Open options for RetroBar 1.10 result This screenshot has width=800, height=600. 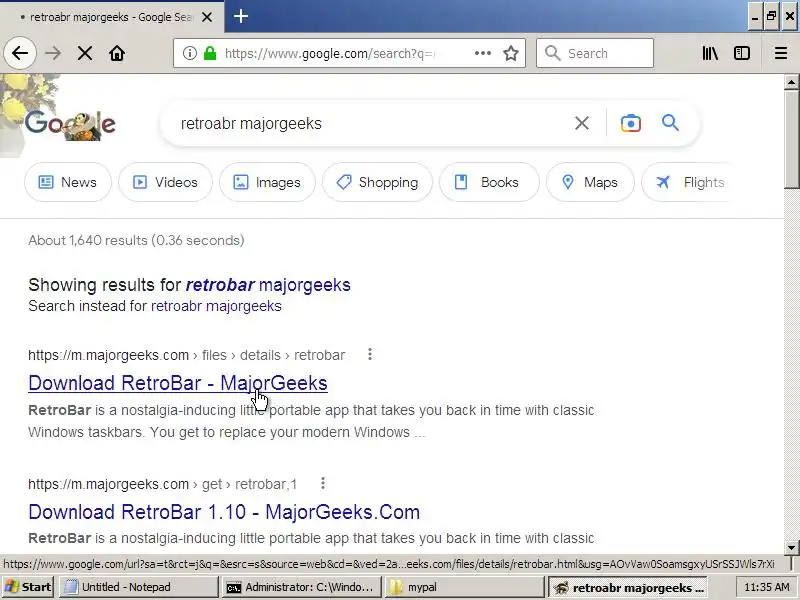coord(322,483)
